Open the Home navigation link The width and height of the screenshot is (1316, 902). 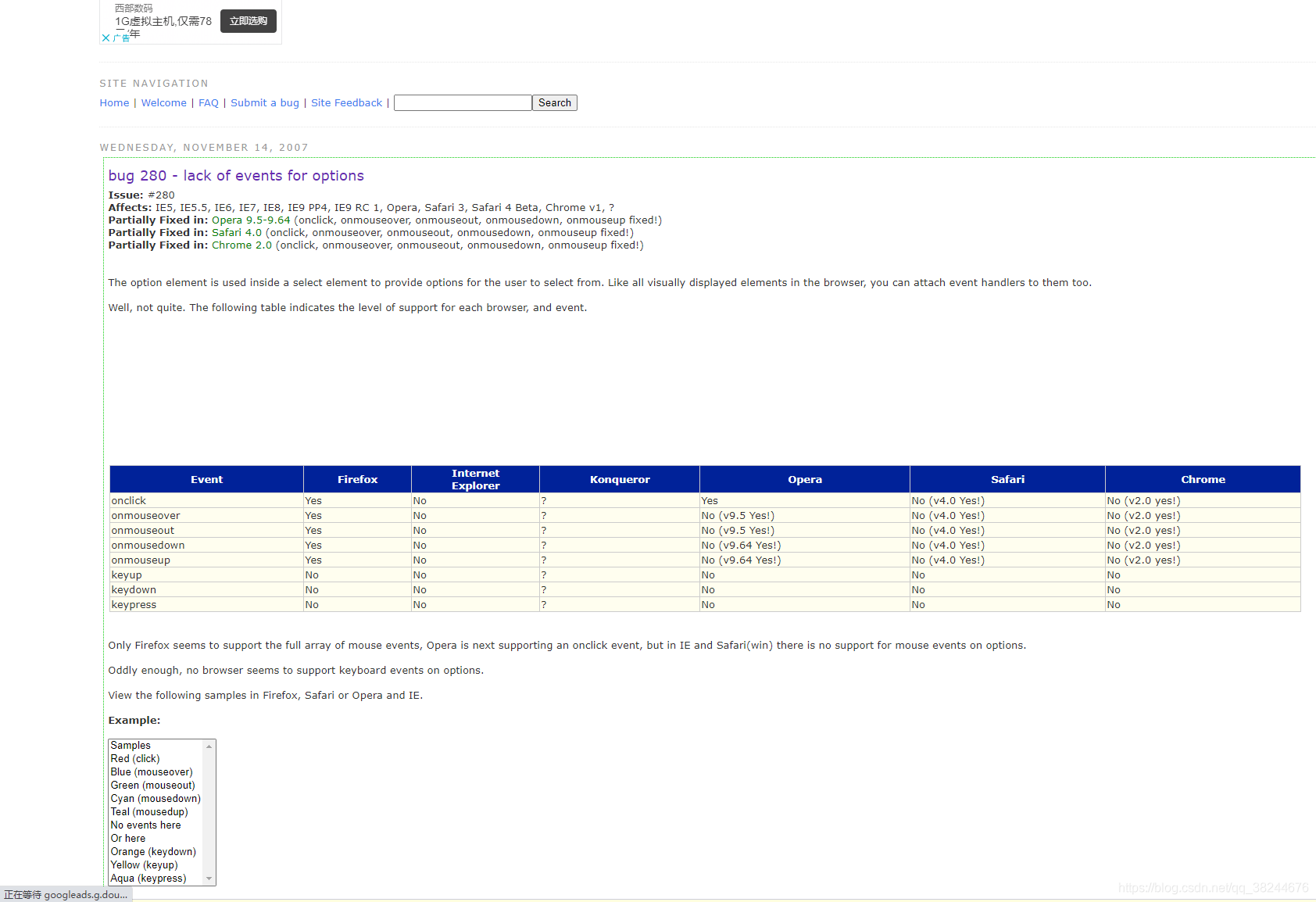(114, 103)
